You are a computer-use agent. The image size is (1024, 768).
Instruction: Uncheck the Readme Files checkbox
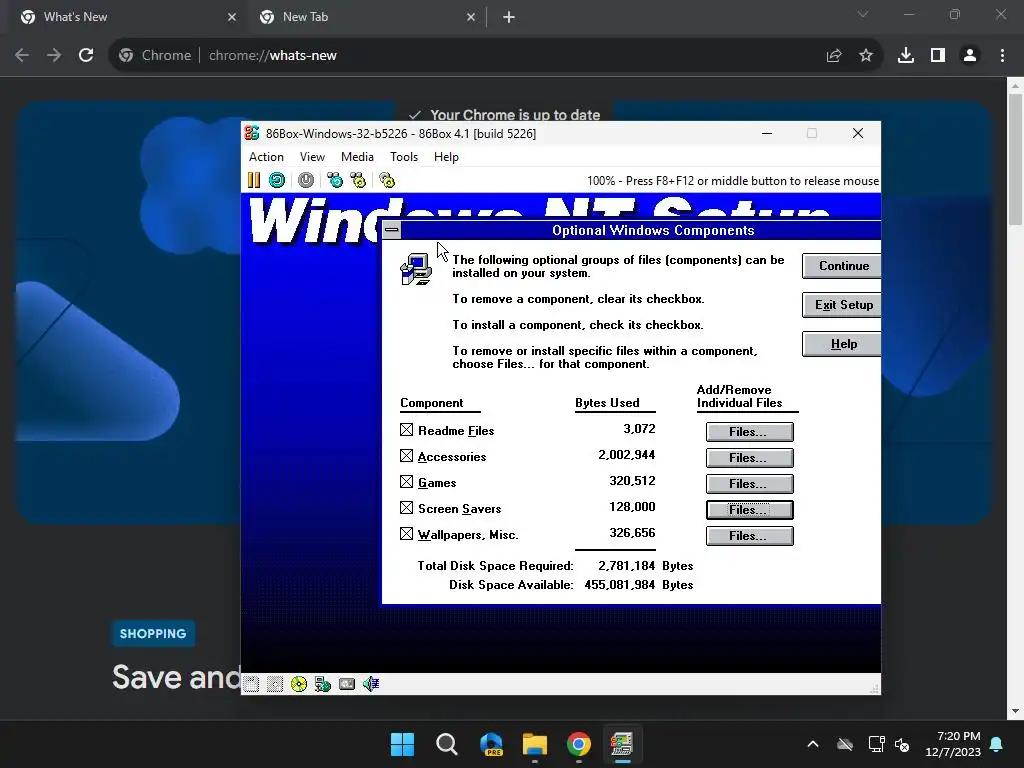pos(406,430)
